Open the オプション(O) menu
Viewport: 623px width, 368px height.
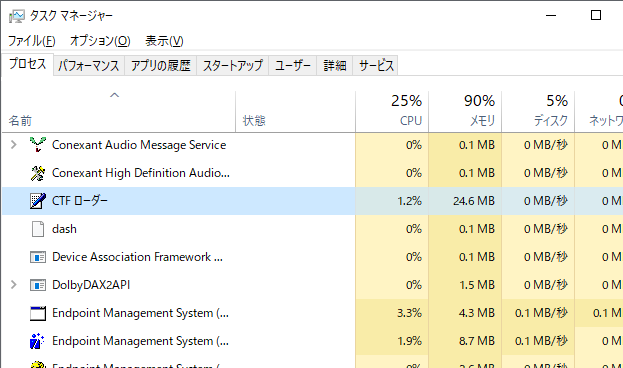100,41
